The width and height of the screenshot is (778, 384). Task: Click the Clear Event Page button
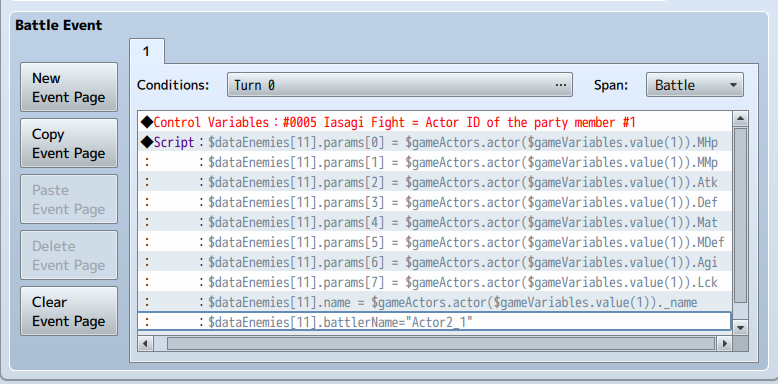[x=69, y=311]
